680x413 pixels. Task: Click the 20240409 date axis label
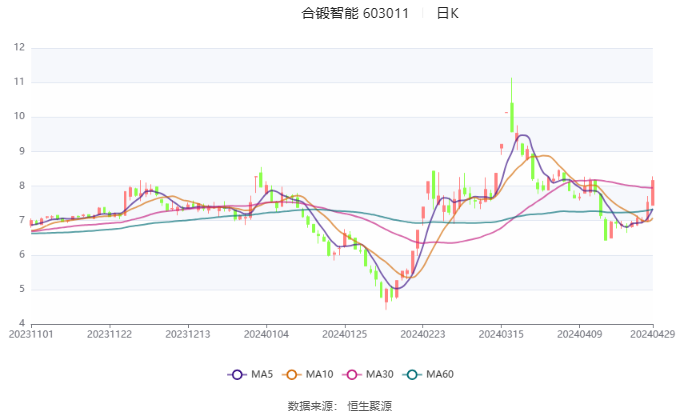point(579,334)
